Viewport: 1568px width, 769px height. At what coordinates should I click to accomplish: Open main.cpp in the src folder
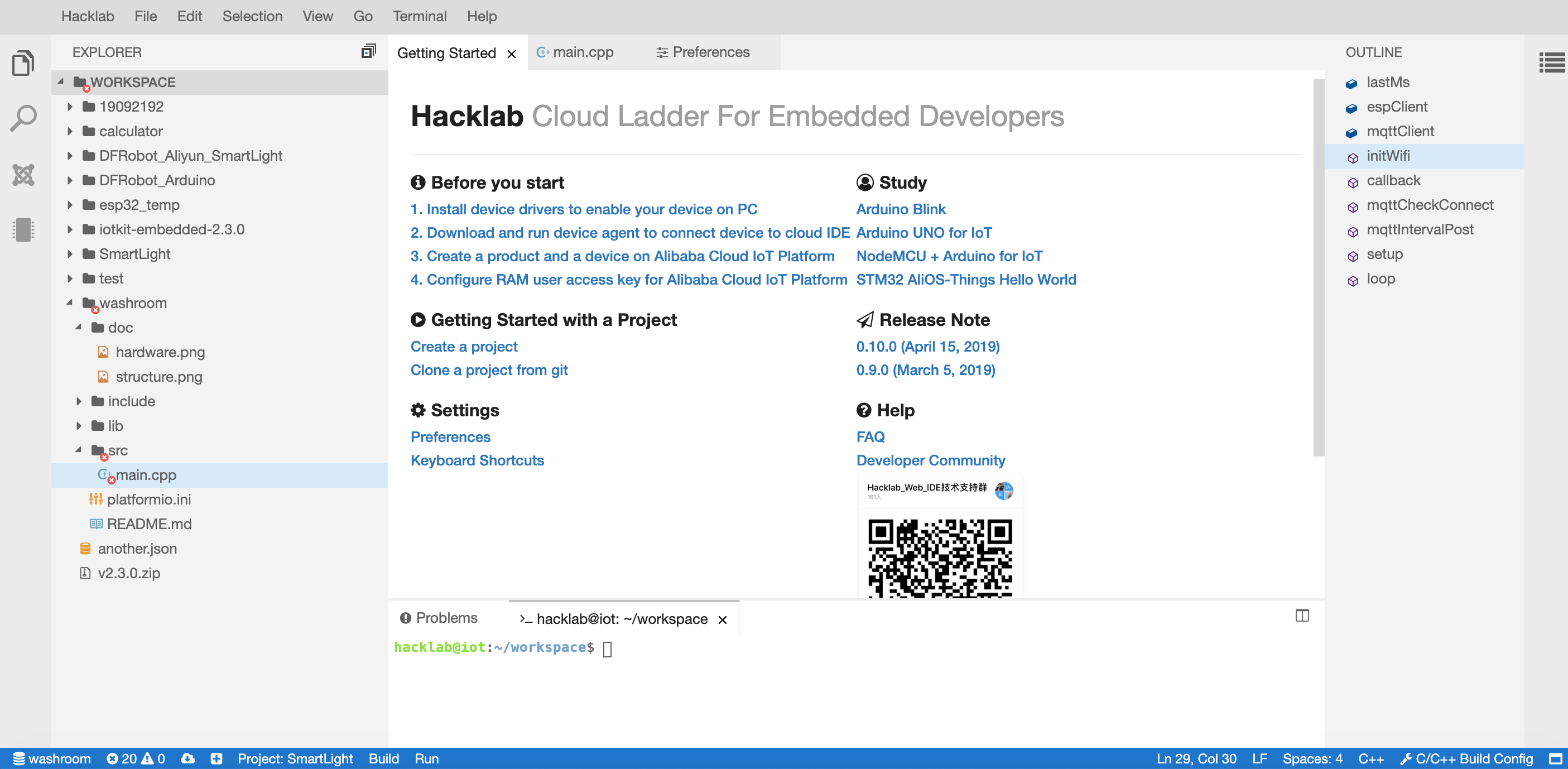(220, 475)
